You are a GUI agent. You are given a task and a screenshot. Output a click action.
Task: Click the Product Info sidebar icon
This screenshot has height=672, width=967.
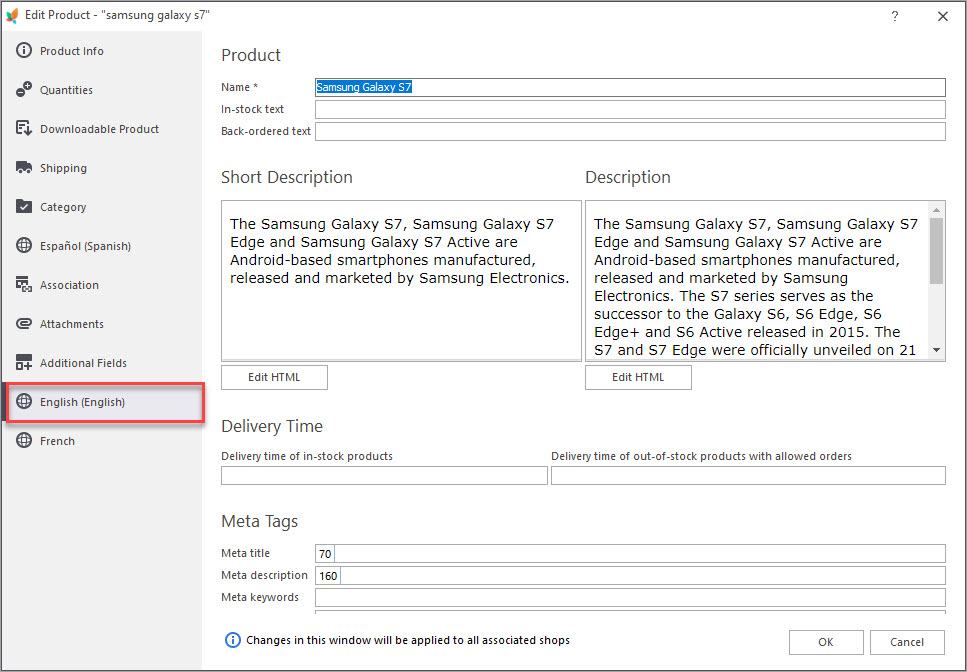tap(23, 51)
